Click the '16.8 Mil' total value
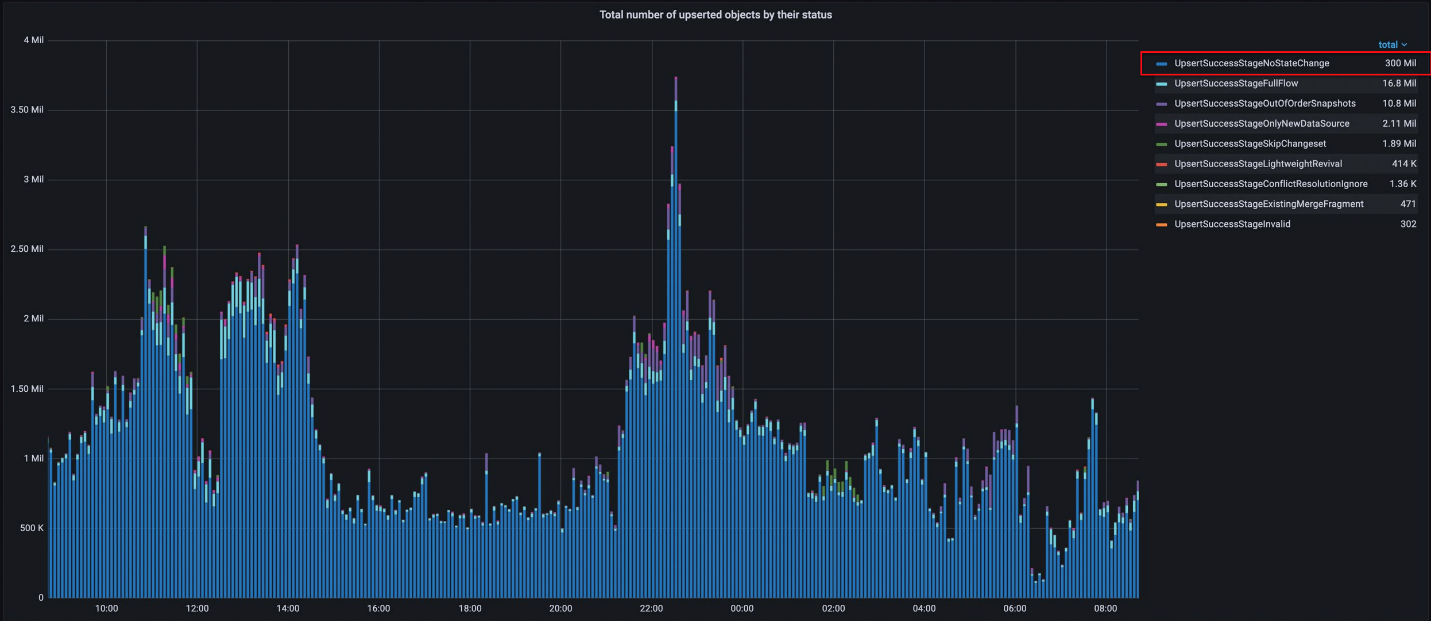 pyautogui.click(x=1398, y=83)
